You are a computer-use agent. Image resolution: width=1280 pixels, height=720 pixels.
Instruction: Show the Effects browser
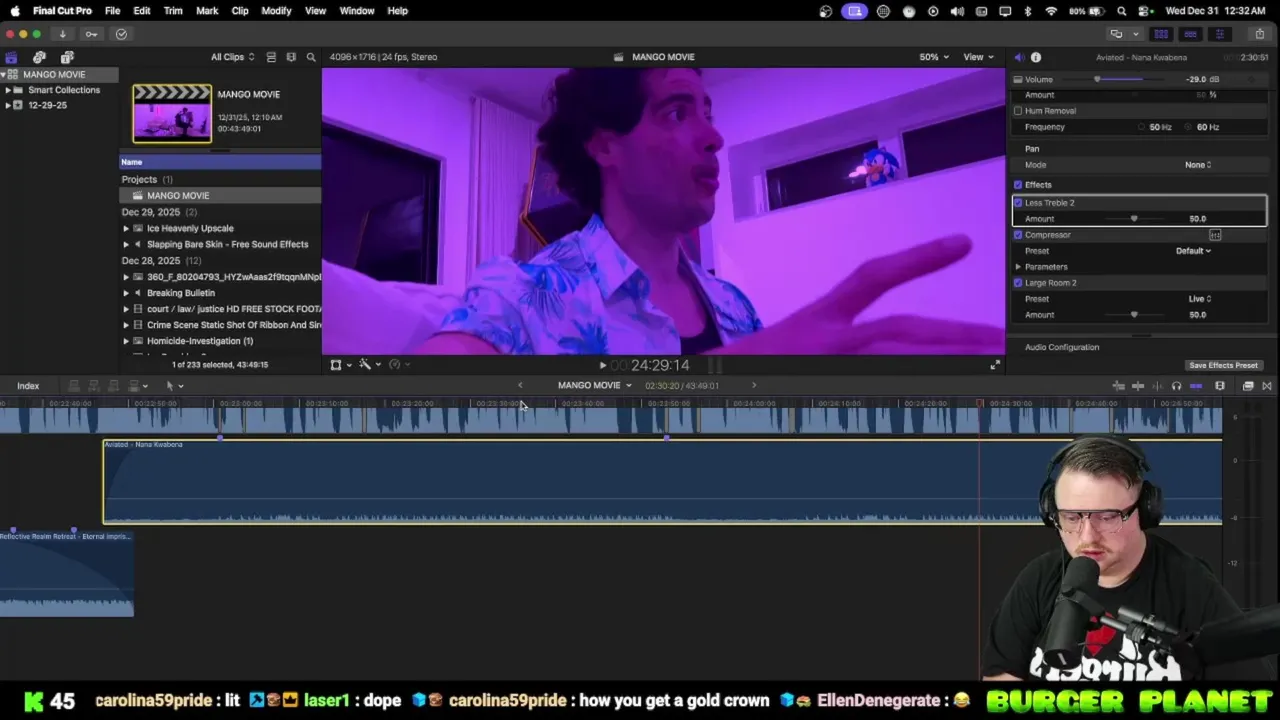tap(1248, 386)
